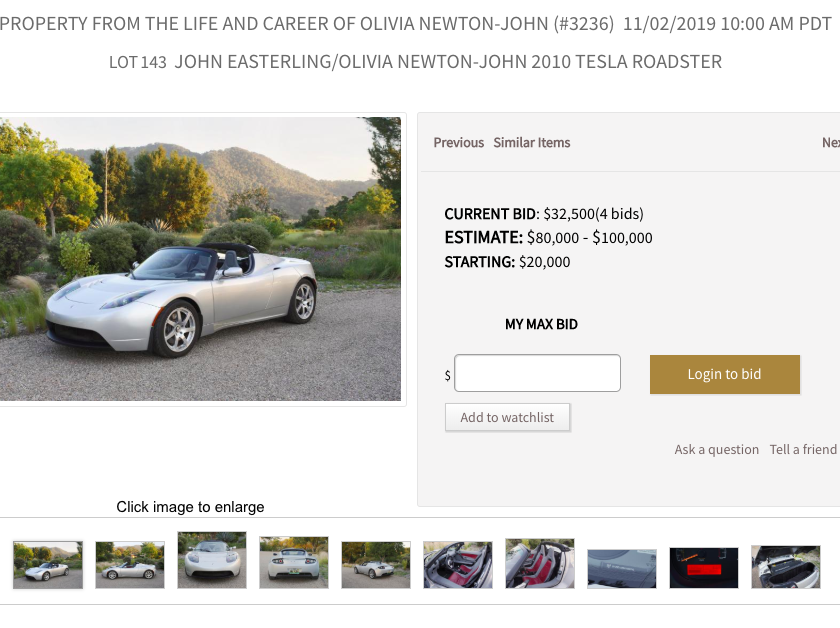Open the rear three-quarter view thumbnail
840x628 pixels.
pyautogui.click(x=376, y=565)
